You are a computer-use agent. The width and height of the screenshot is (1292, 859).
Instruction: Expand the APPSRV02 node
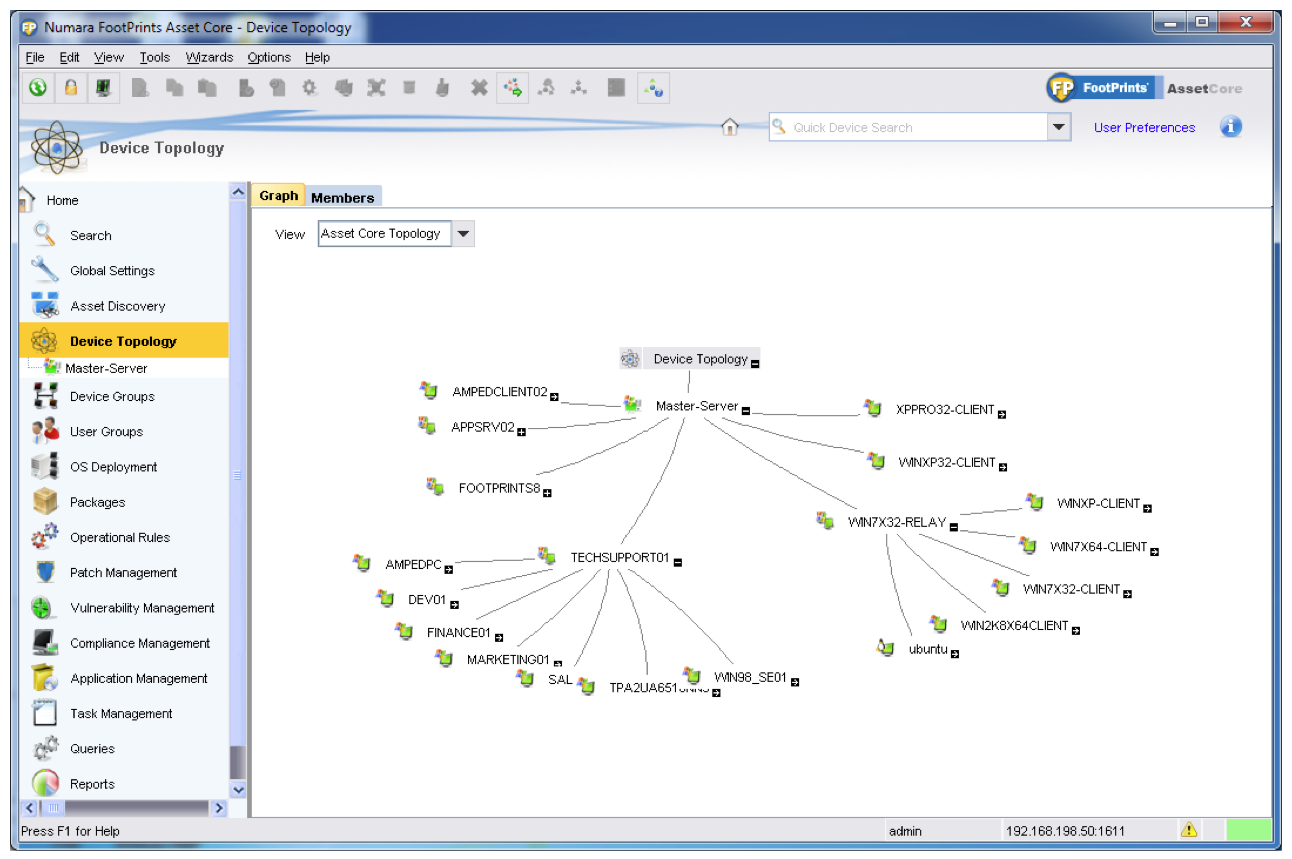coord(521,431)
